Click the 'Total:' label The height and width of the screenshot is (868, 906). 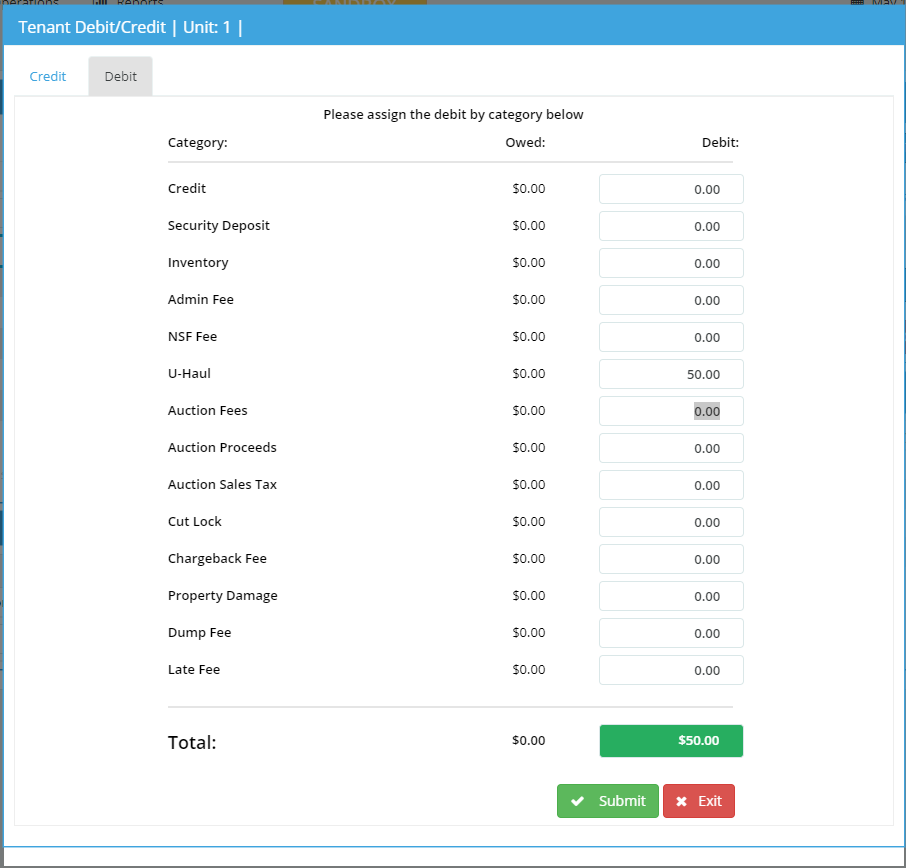click(x=192, y=742)
